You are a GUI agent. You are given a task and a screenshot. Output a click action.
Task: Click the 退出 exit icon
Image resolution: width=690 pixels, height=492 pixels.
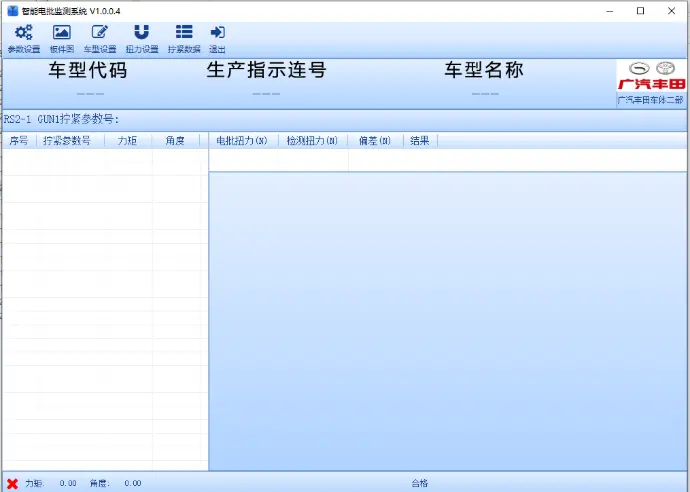point(217,38)
